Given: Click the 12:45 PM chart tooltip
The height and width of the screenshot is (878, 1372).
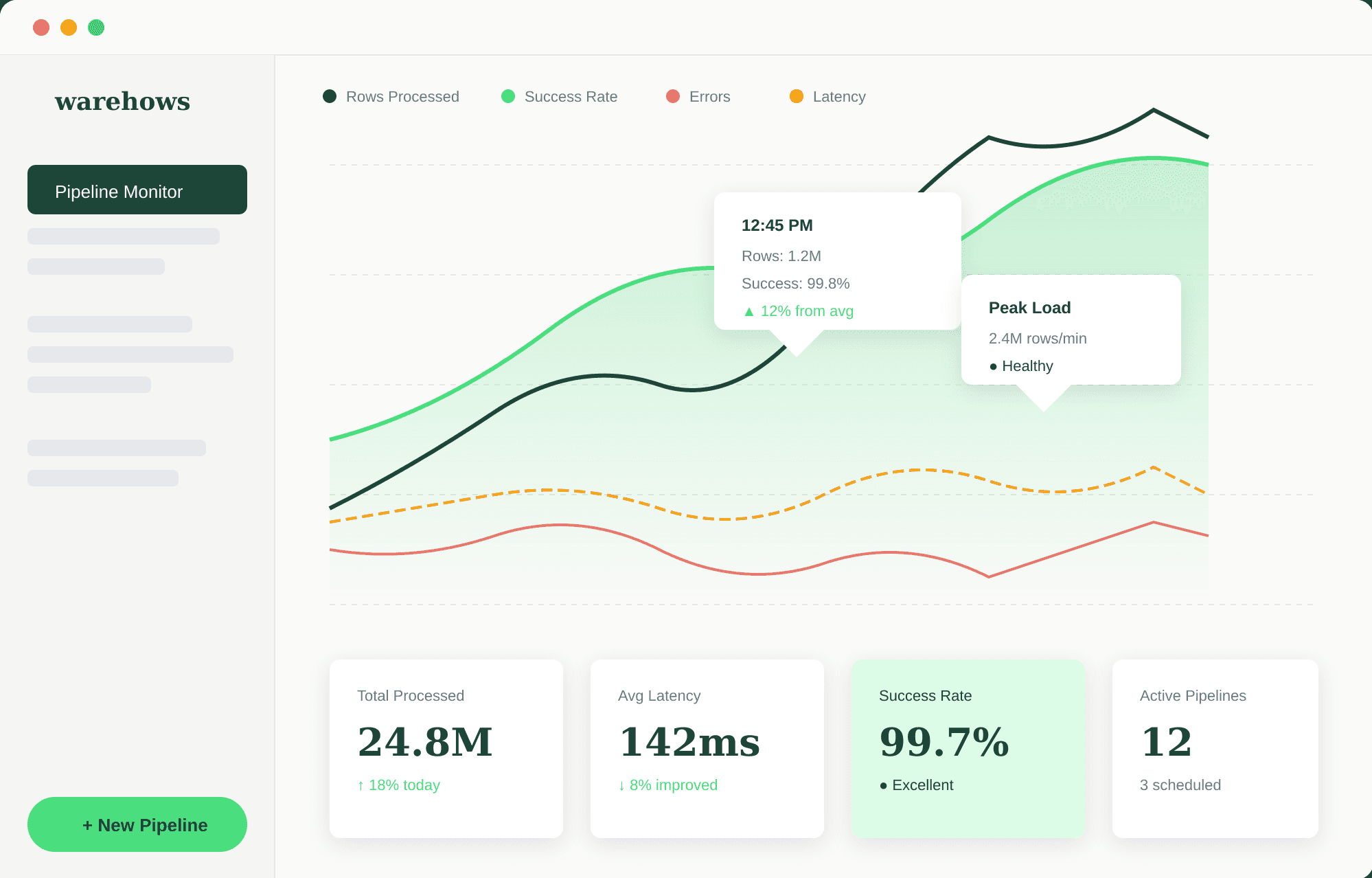Looking at the screenshot, I should (x=837, y=261).
